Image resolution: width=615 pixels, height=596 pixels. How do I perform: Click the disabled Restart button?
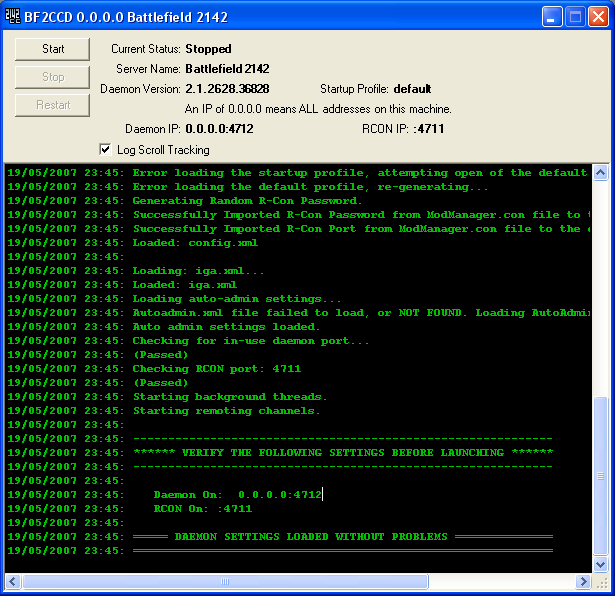click(x=53, y=105)
